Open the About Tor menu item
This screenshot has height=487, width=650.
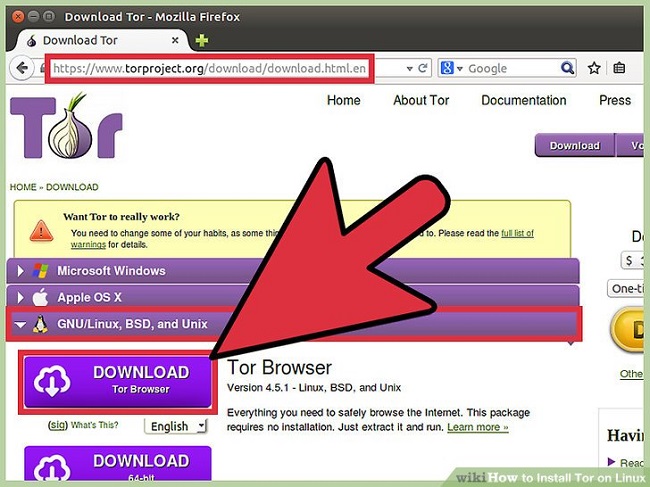click(421, 100)
